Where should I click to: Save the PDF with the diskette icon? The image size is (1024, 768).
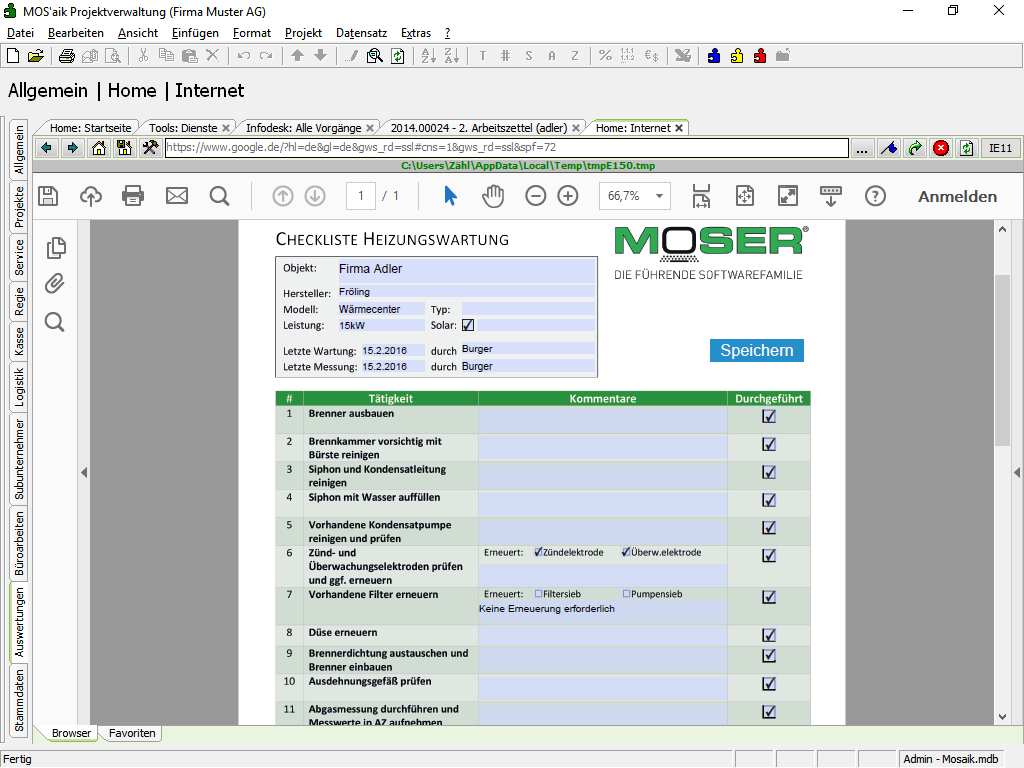coord(48,196)
